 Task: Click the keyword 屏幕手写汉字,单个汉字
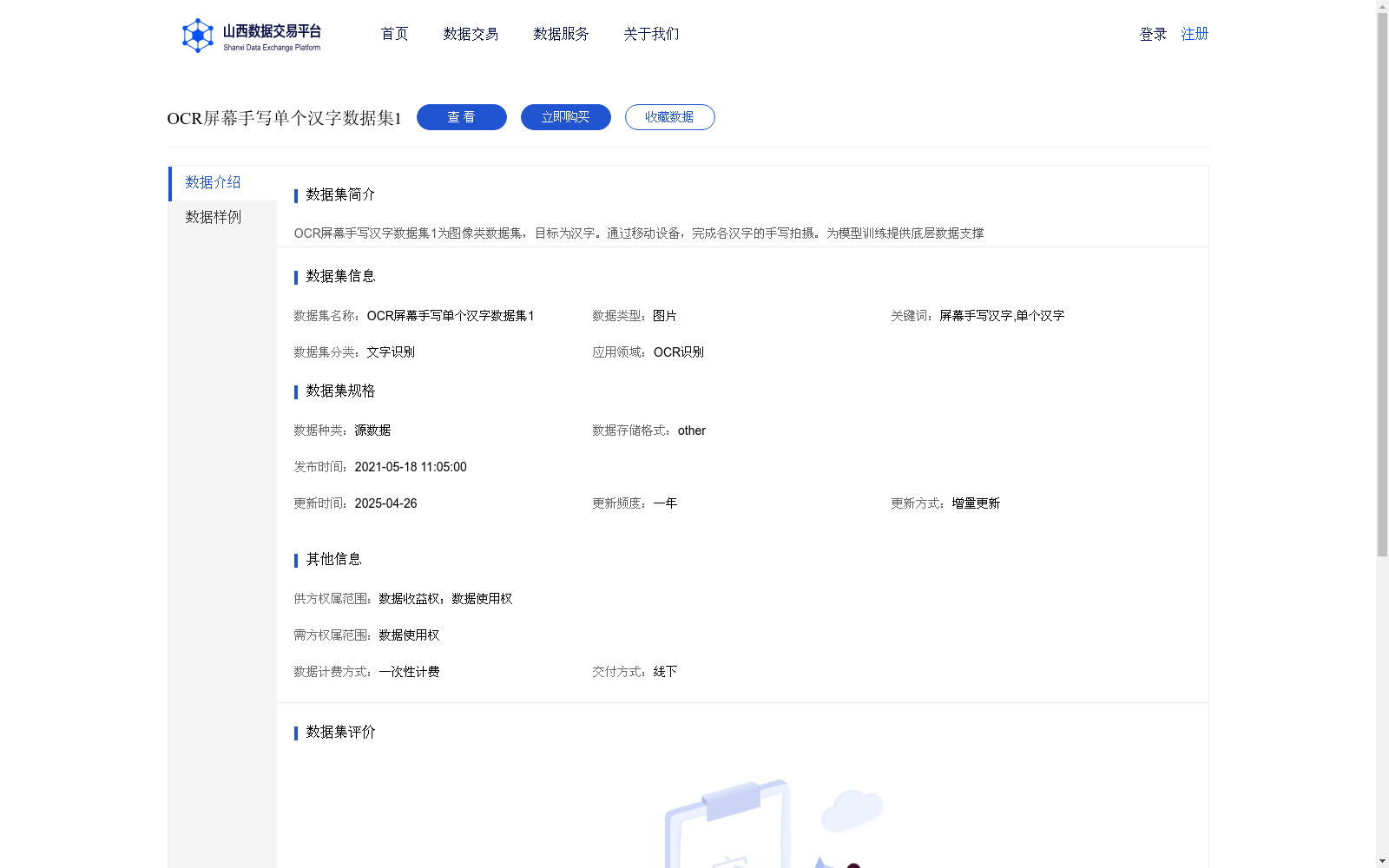coord(1000,316)
